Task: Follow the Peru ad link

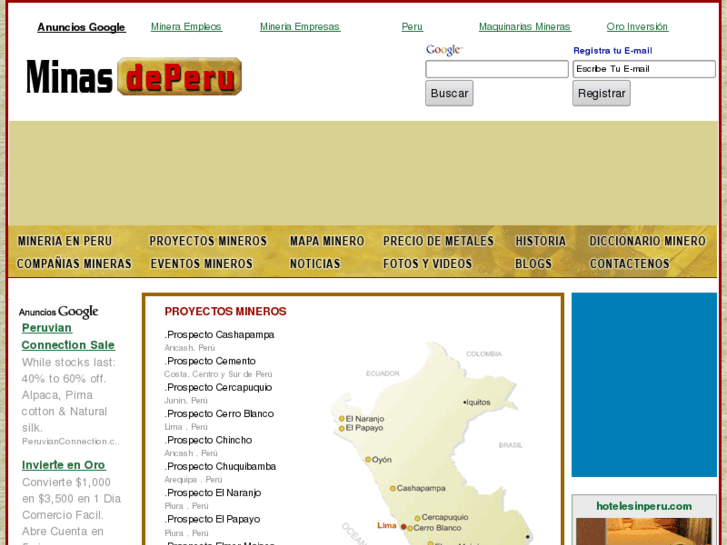Action: coord(412,27)
